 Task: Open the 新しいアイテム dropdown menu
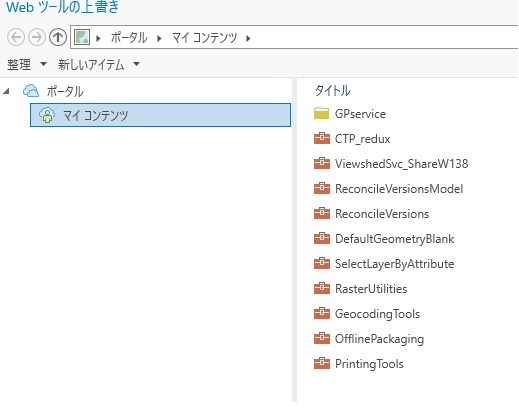[x=99, y=64]
